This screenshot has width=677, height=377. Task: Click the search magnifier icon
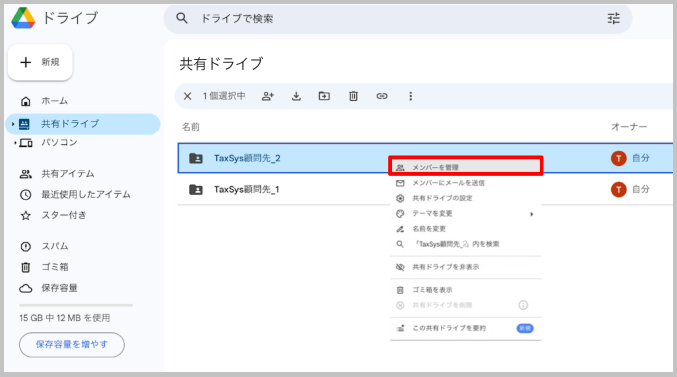pos(182,18)
